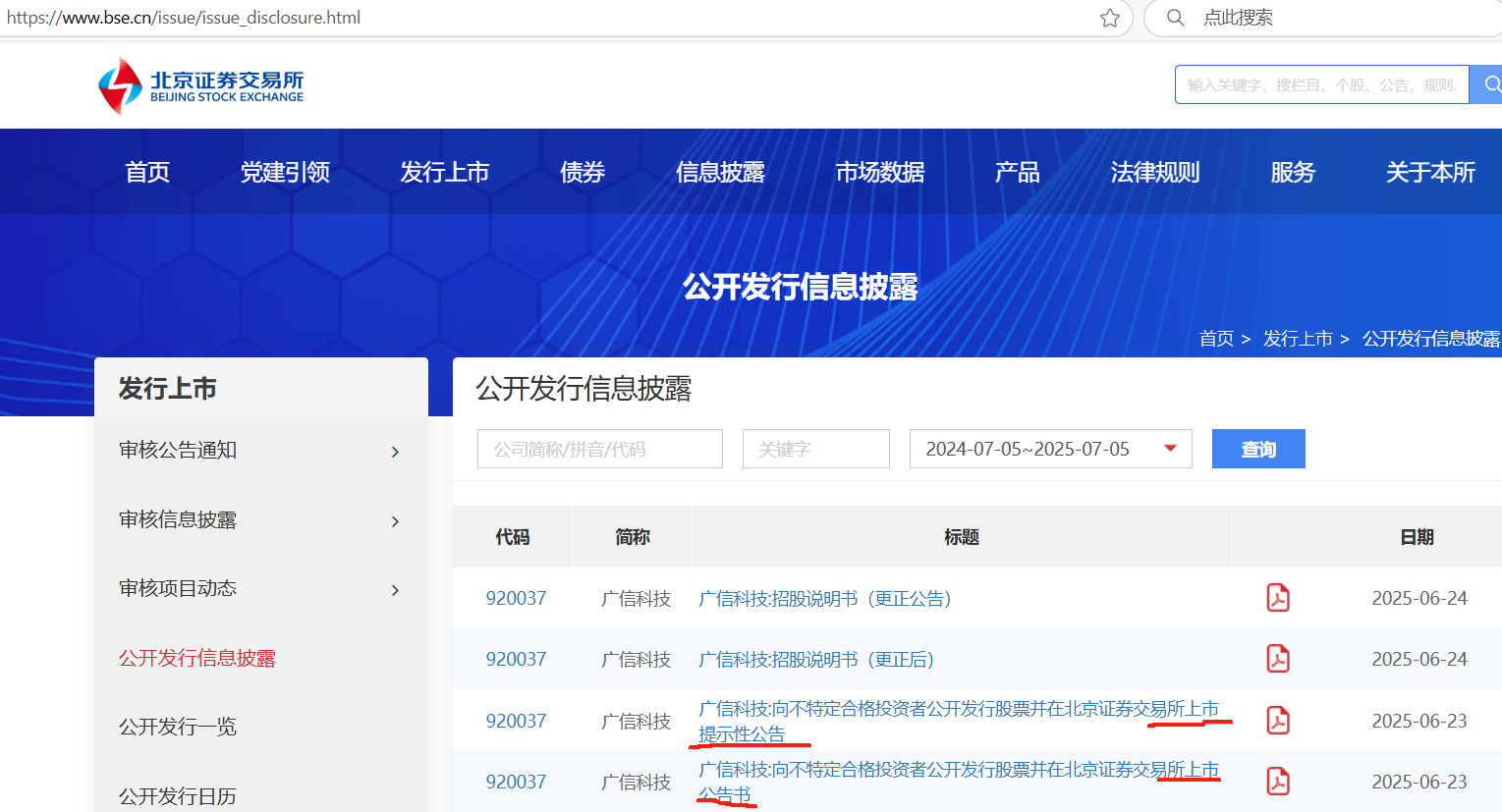The height and width of the screenshot is (812, 1502).
Task: Open PDF of 招股说明书（更正后）
Action: 1277,658
